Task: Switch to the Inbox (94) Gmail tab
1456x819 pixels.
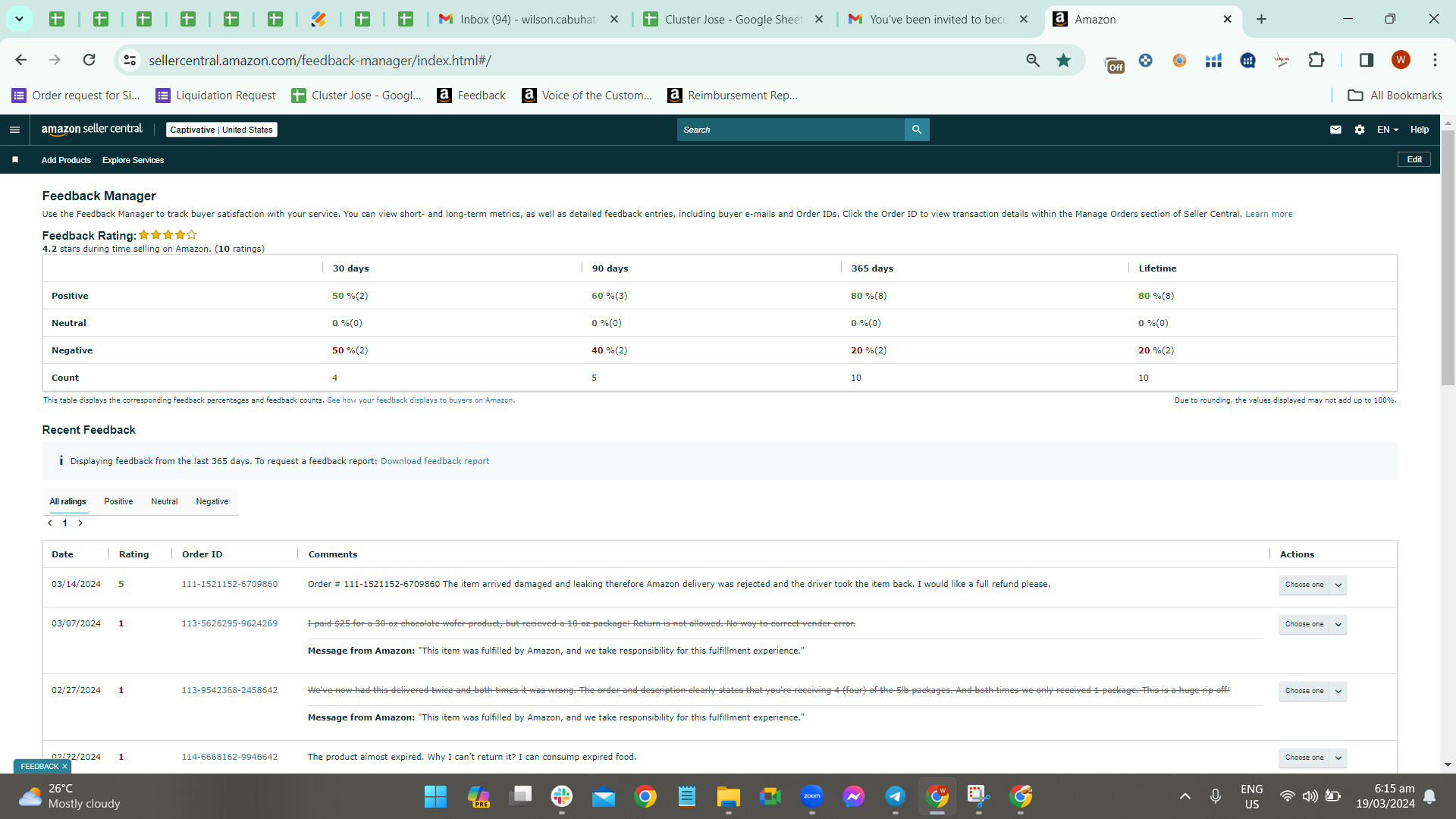Action: pos(528,20)
